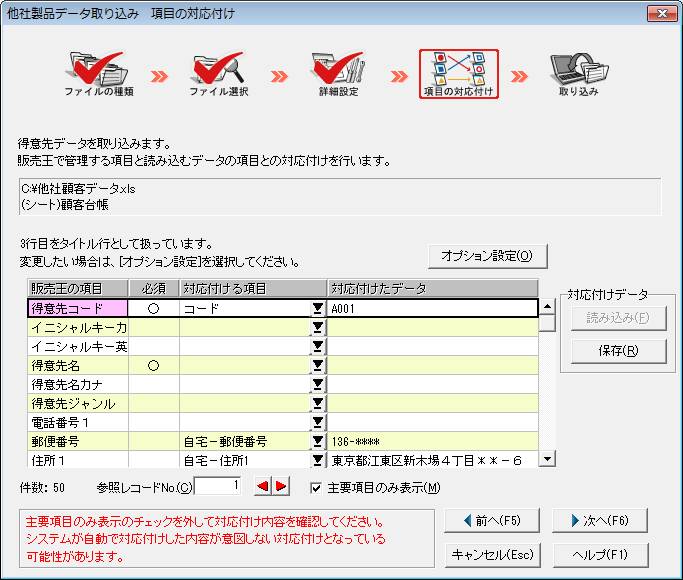The image size is (683, 580).
Task: Click the 必須 column header
Action: click(x=154, y=288)
